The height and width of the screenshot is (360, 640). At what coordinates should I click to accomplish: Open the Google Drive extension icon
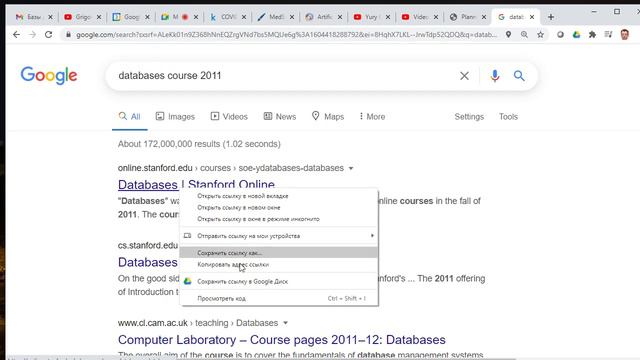coord(576,35)
